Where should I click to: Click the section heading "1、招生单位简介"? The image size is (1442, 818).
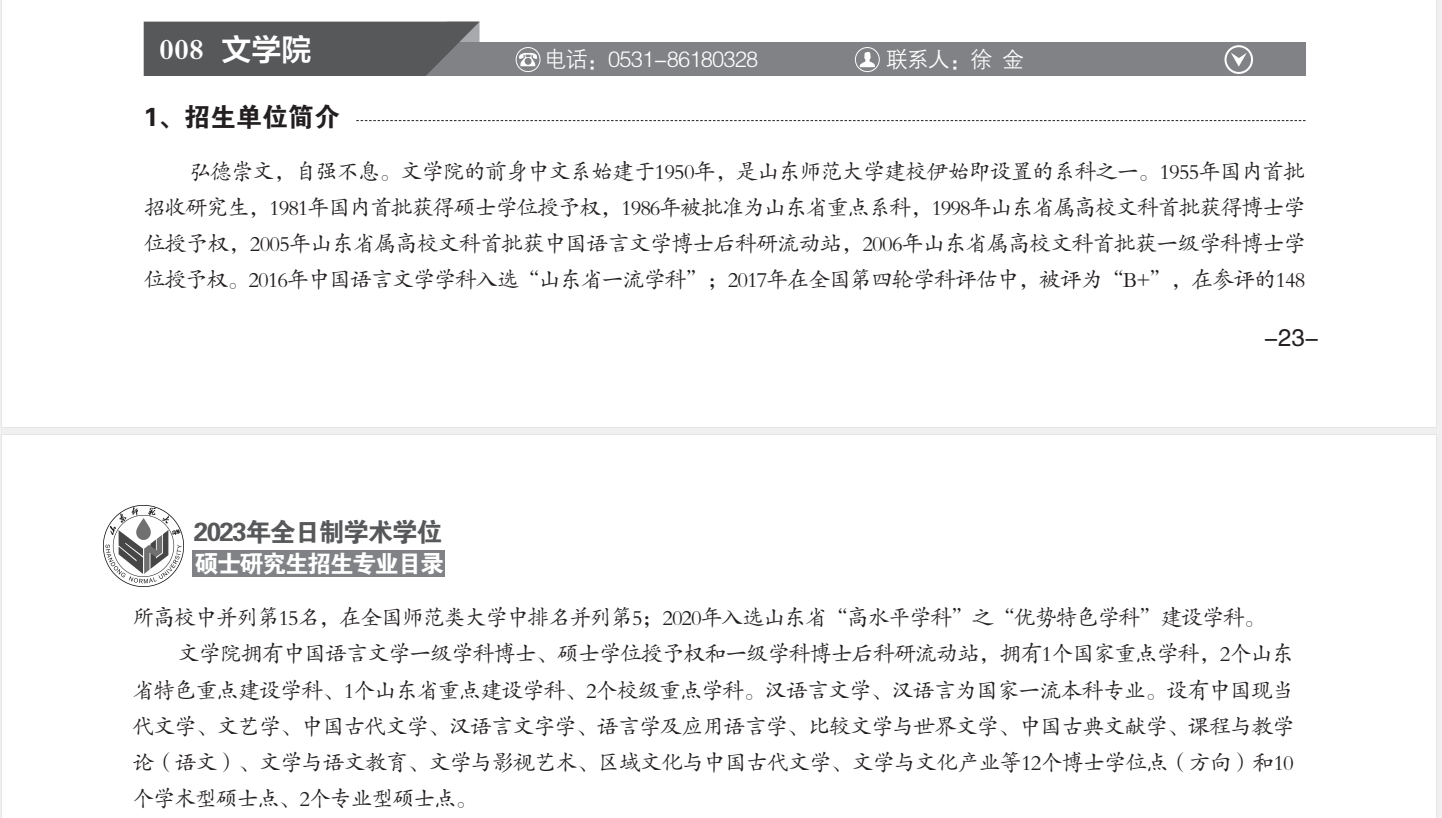tap(242, 119)
